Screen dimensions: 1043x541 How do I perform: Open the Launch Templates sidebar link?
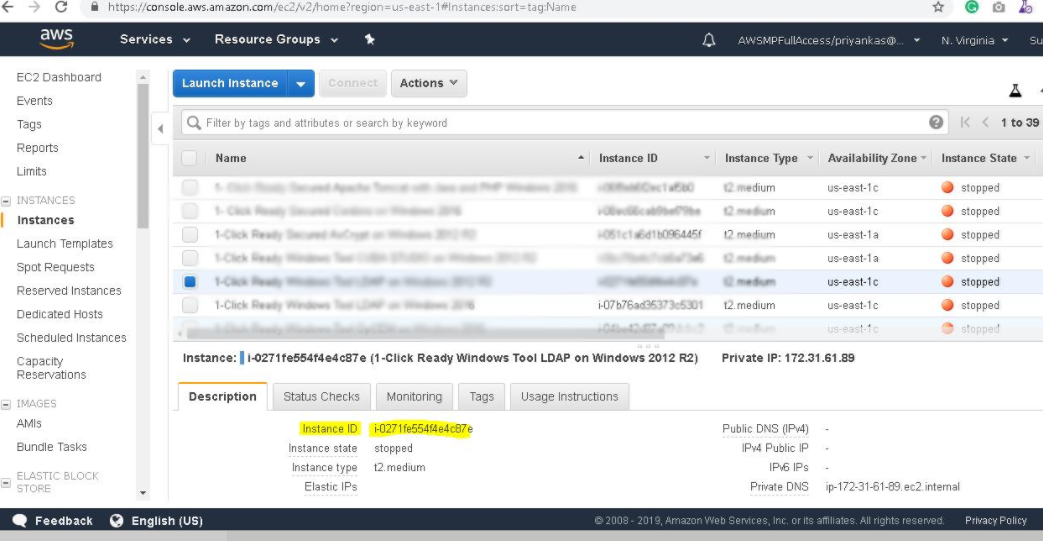65,244
